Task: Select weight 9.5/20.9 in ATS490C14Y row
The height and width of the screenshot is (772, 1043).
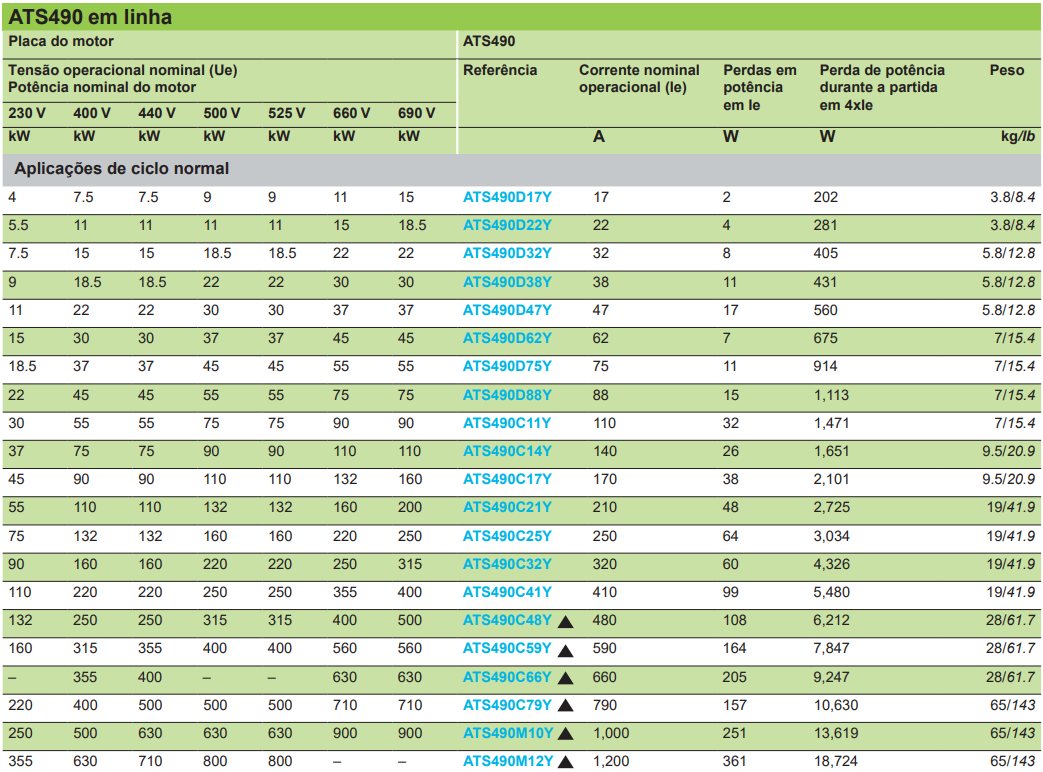Action: pos(1008,451)
